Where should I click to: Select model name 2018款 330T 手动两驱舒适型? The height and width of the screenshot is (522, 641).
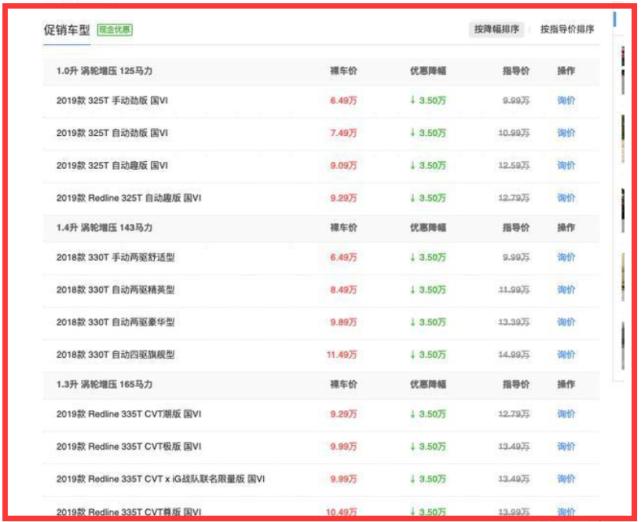(x=115, y=257)
